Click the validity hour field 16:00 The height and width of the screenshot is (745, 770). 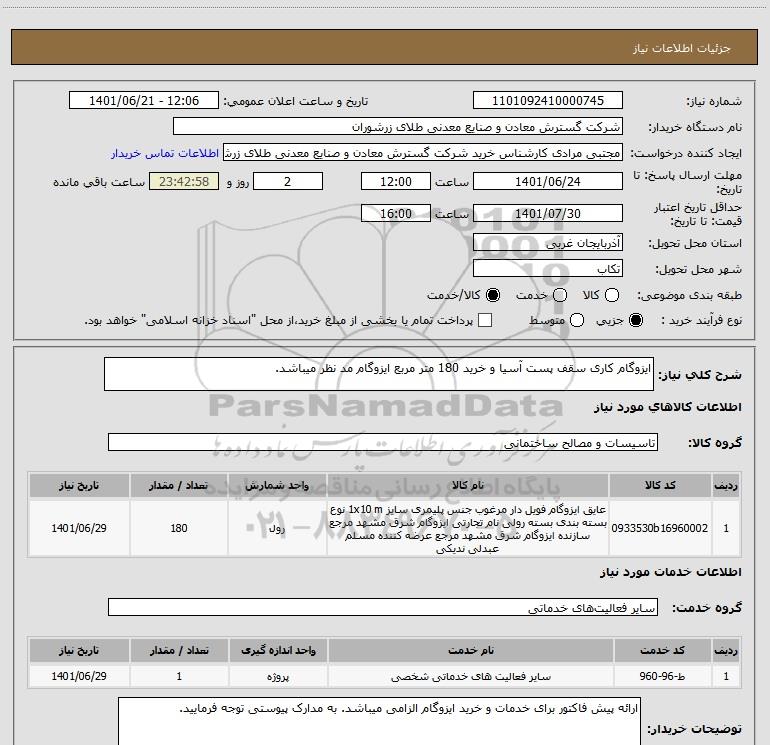pos(396,213)
